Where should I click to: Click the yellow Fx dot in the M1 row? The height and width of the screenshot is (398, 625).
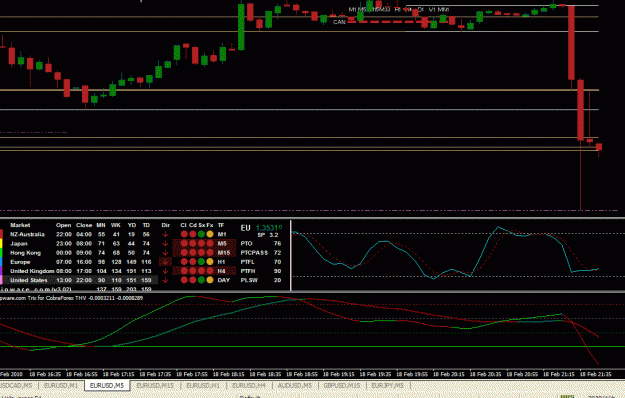(210, 234)
